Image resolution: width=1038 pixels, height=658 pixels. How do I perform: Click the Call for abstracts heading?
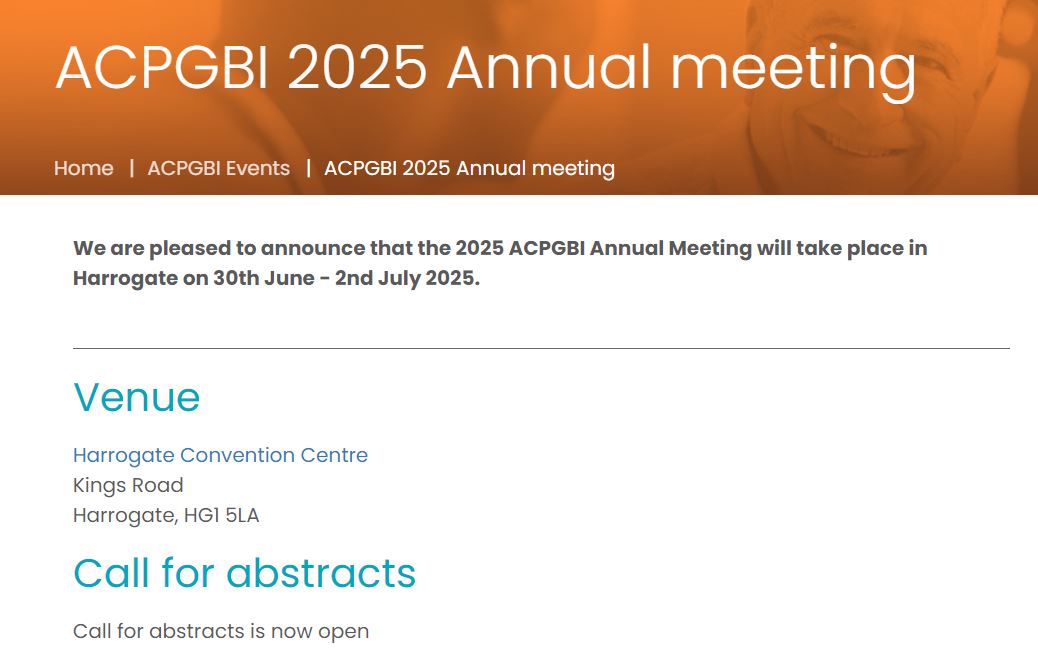pyautogui.click(x=245, y=573)
